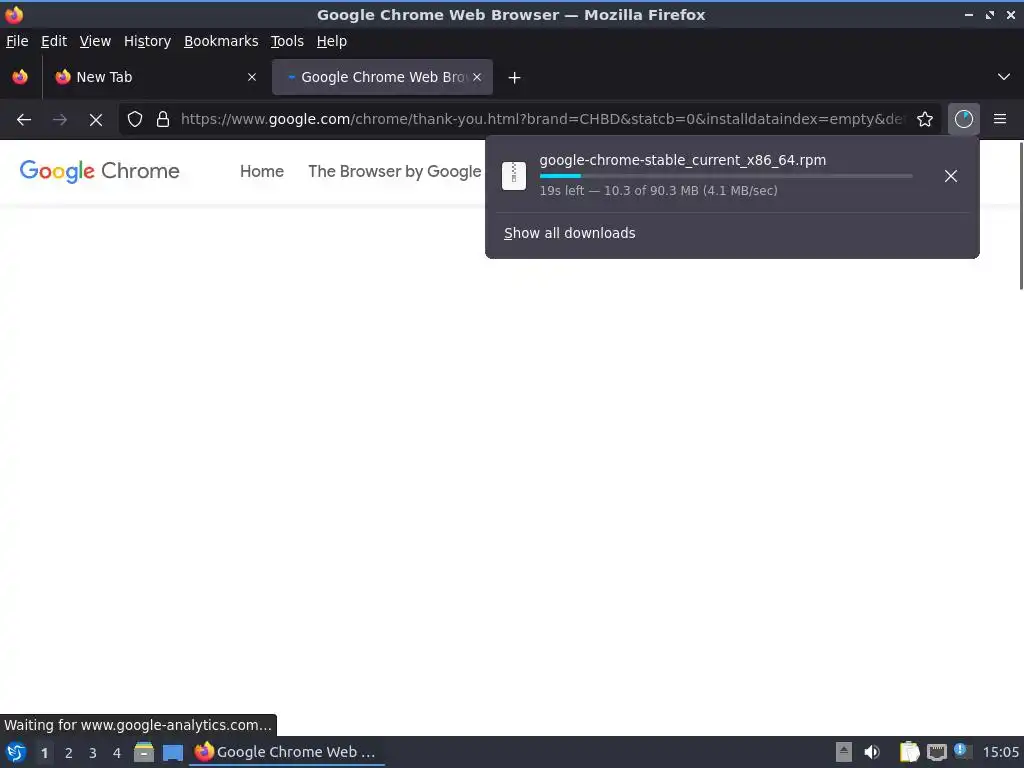Open the View menu
The image size is (1024, 768).
(x=95, y=41)
